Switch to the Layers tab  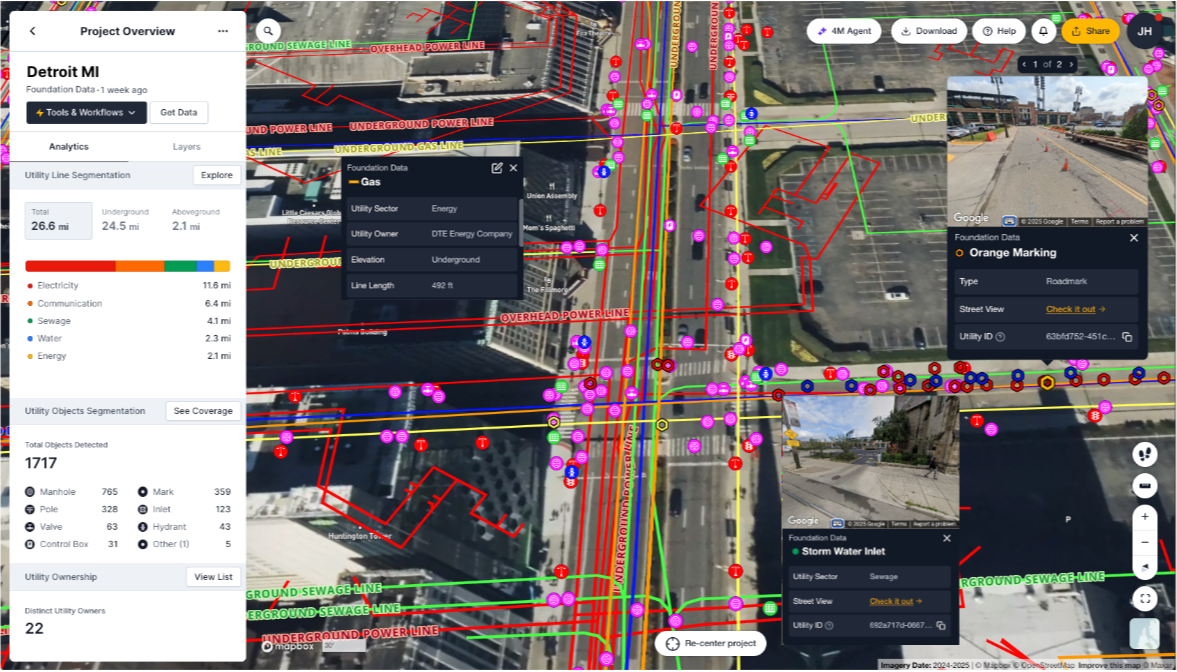pyautogui.click(x=187, y=147)
